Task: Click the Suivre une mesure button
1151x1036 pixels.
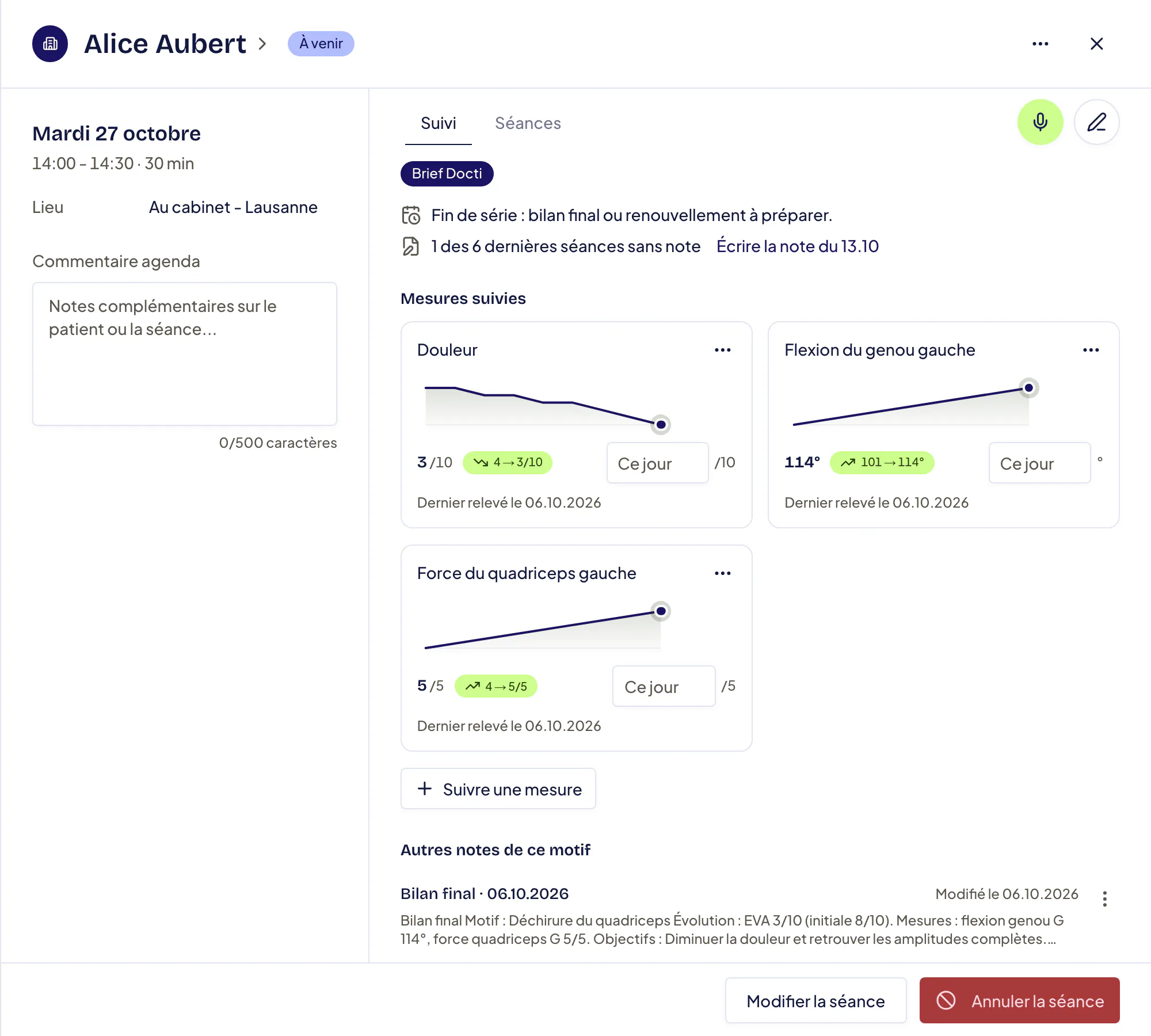Action: pos(498,789)
